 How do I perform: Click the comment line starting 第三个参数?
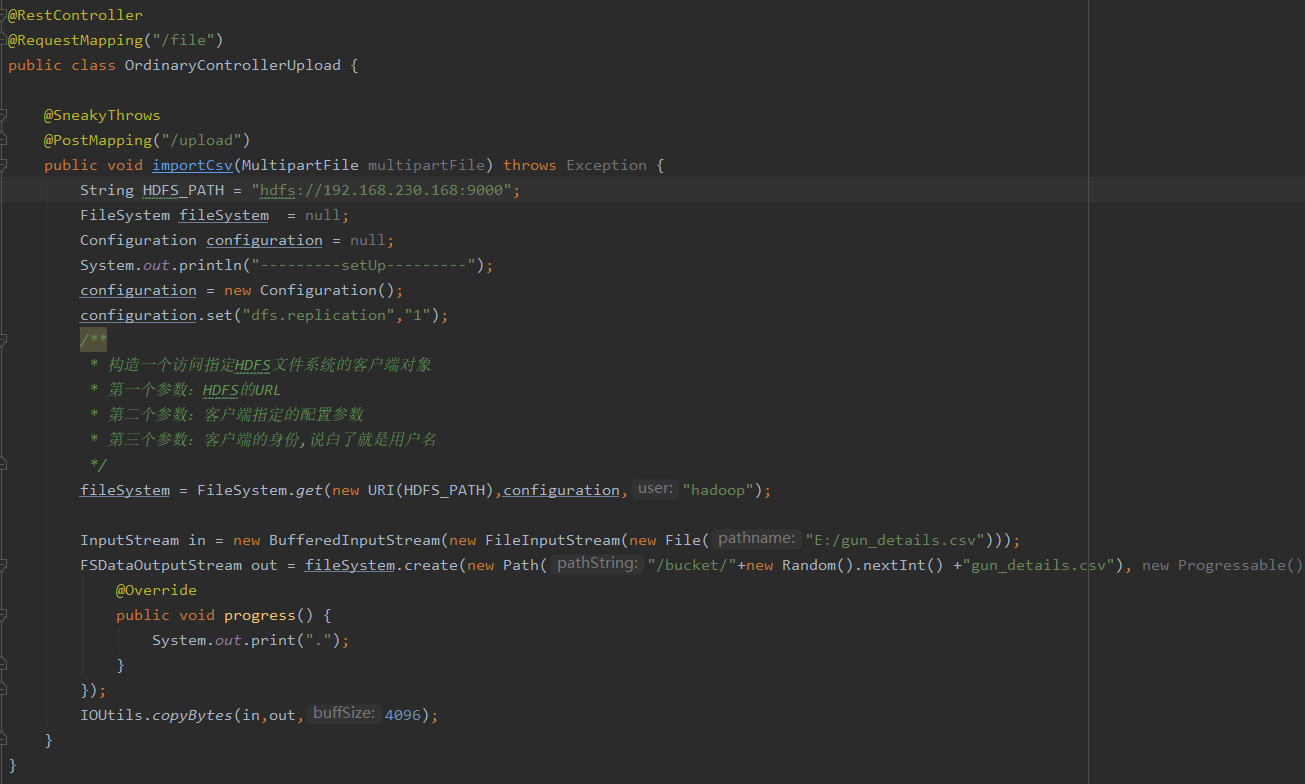point(272,440)
